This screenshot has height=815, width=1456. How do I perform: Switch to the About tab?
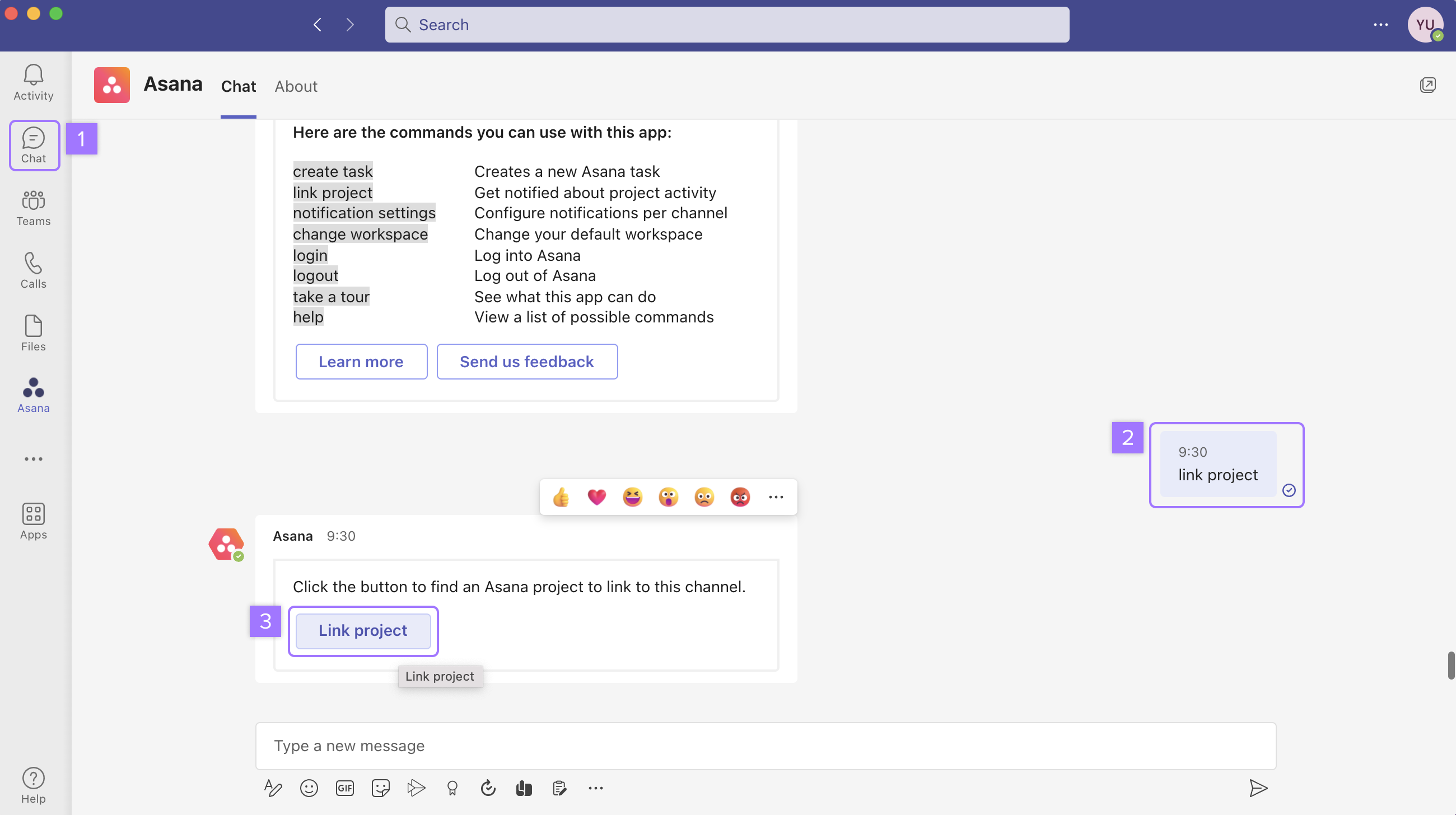pos(296,86)
